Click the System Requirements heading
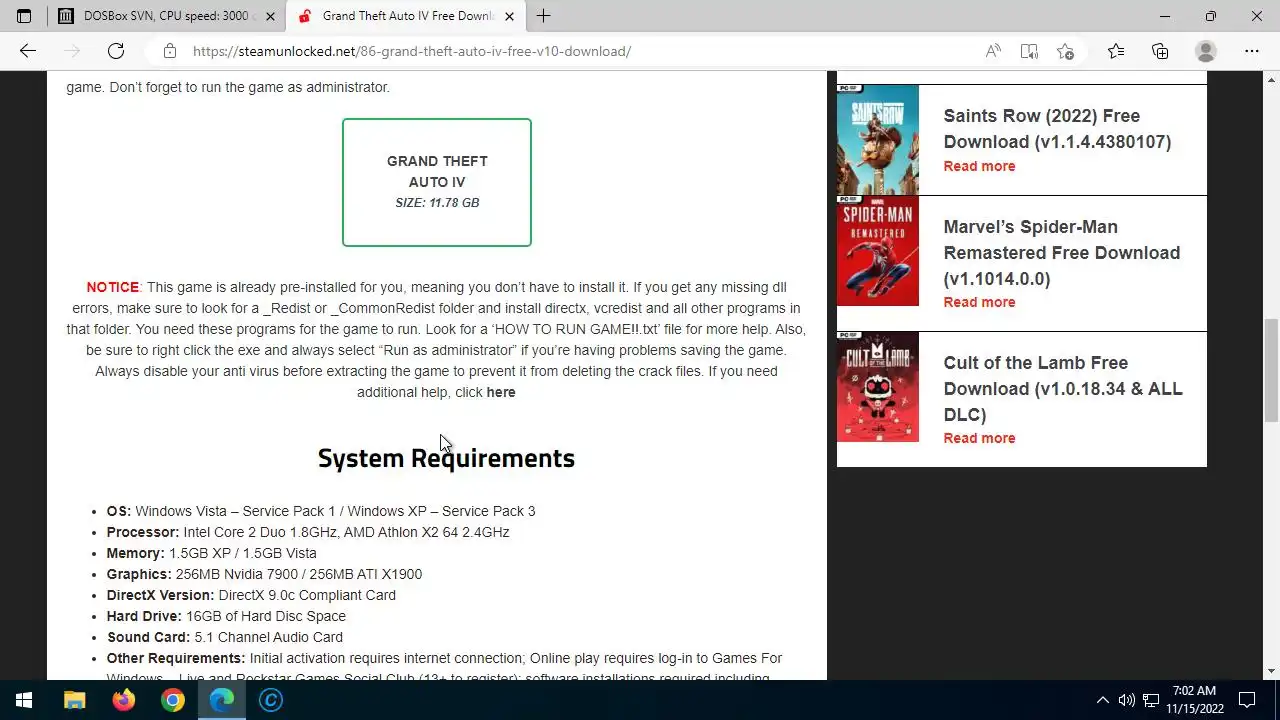 point(446,458)
